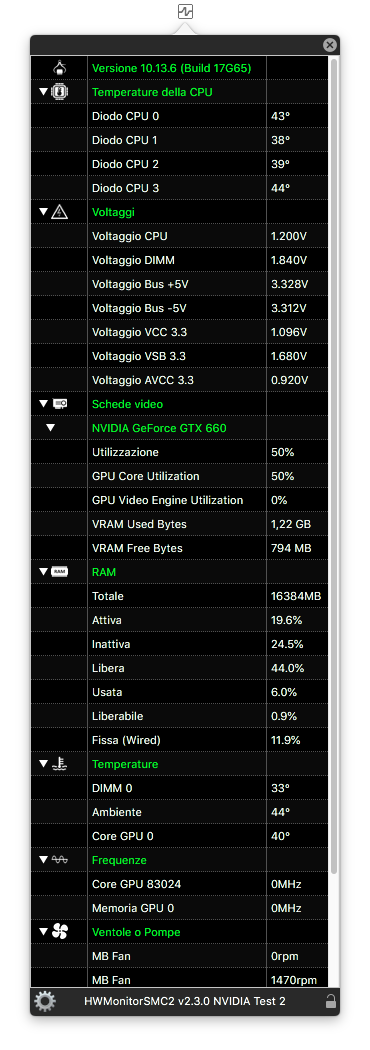This screenshot has width=370, height=1050.
Task: Collapse the Frequenze section triangle
Action: tap(43, 860)
